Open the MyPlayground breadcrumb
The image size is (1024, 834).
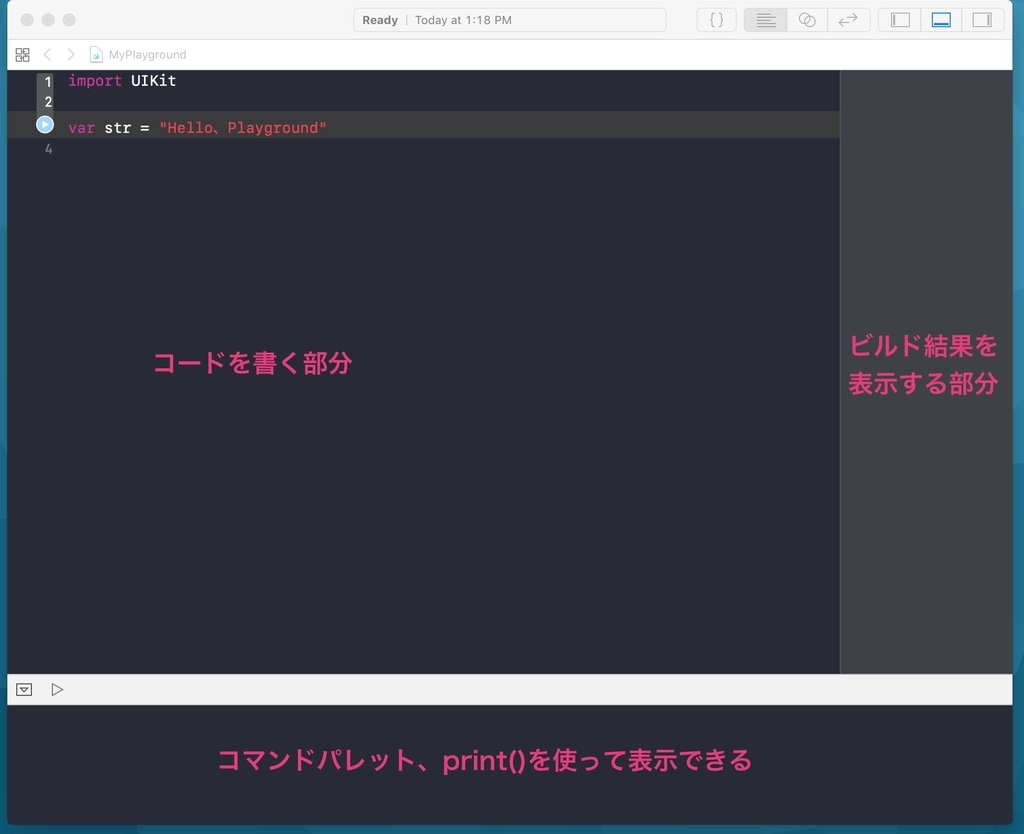pyautogui.click(x=148, y=55)
